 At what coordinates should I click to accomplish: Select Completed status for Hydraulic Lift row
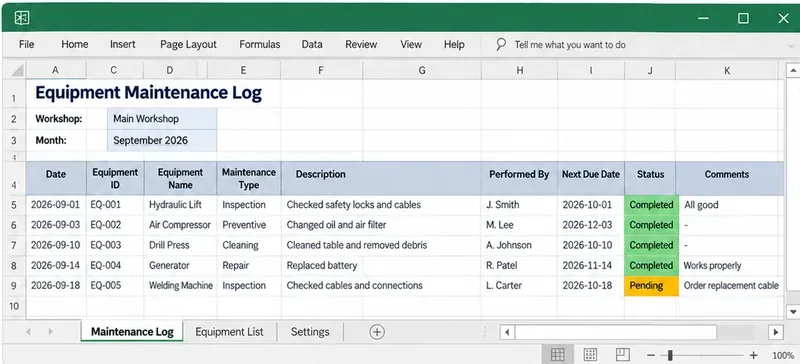[652, 205]
